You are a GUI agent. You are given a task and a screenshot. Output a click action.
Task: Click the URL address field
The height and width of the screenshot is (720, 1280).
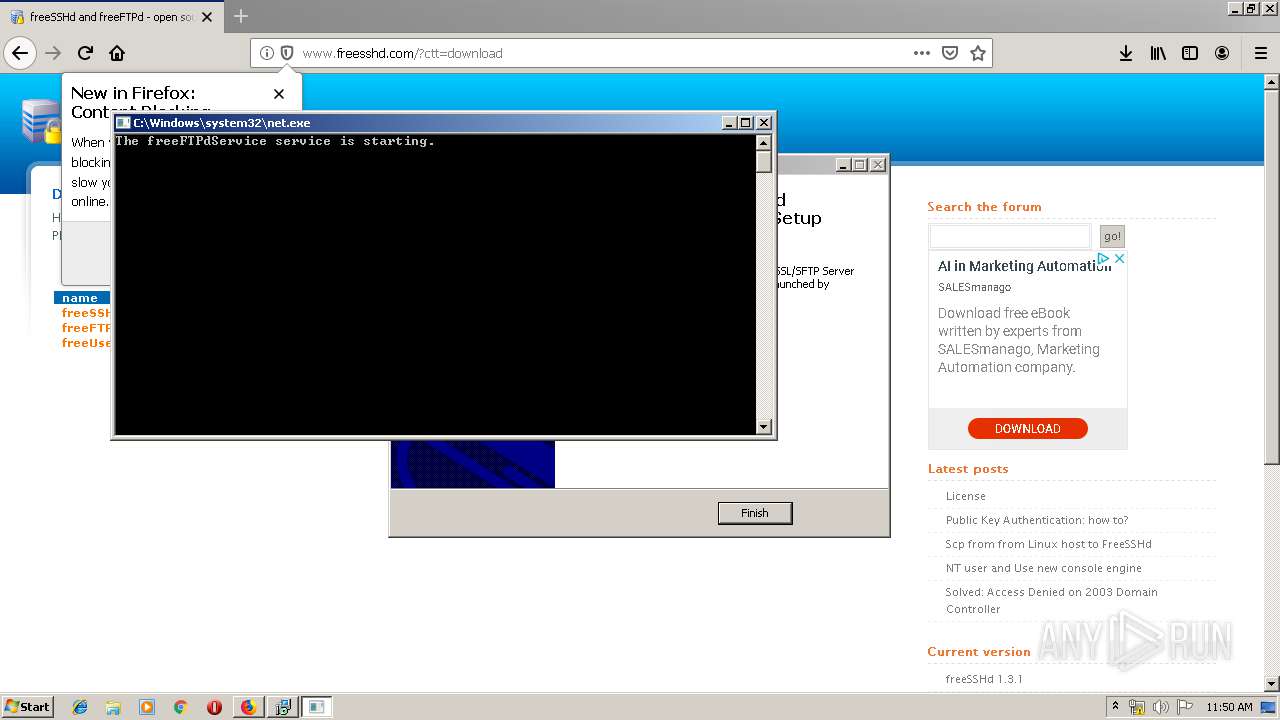(600, 53)
